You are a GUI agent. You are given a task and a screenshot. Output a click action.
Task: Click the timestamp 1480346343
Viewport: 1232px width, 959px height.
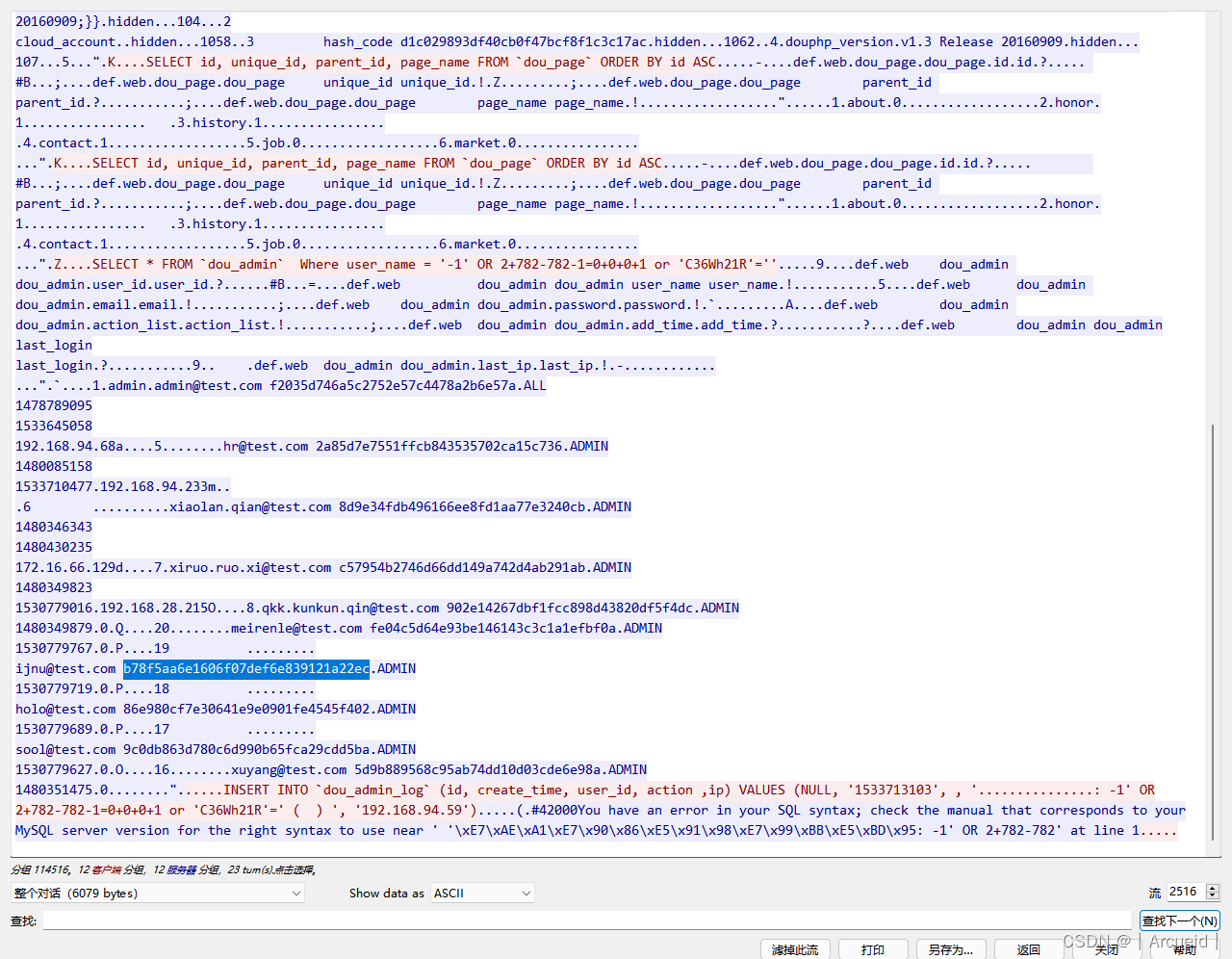point(54,527)
